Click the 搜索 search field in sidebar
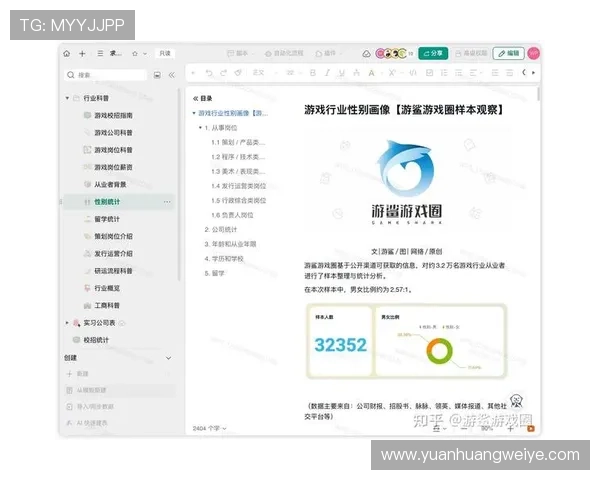 pos(105,75)
